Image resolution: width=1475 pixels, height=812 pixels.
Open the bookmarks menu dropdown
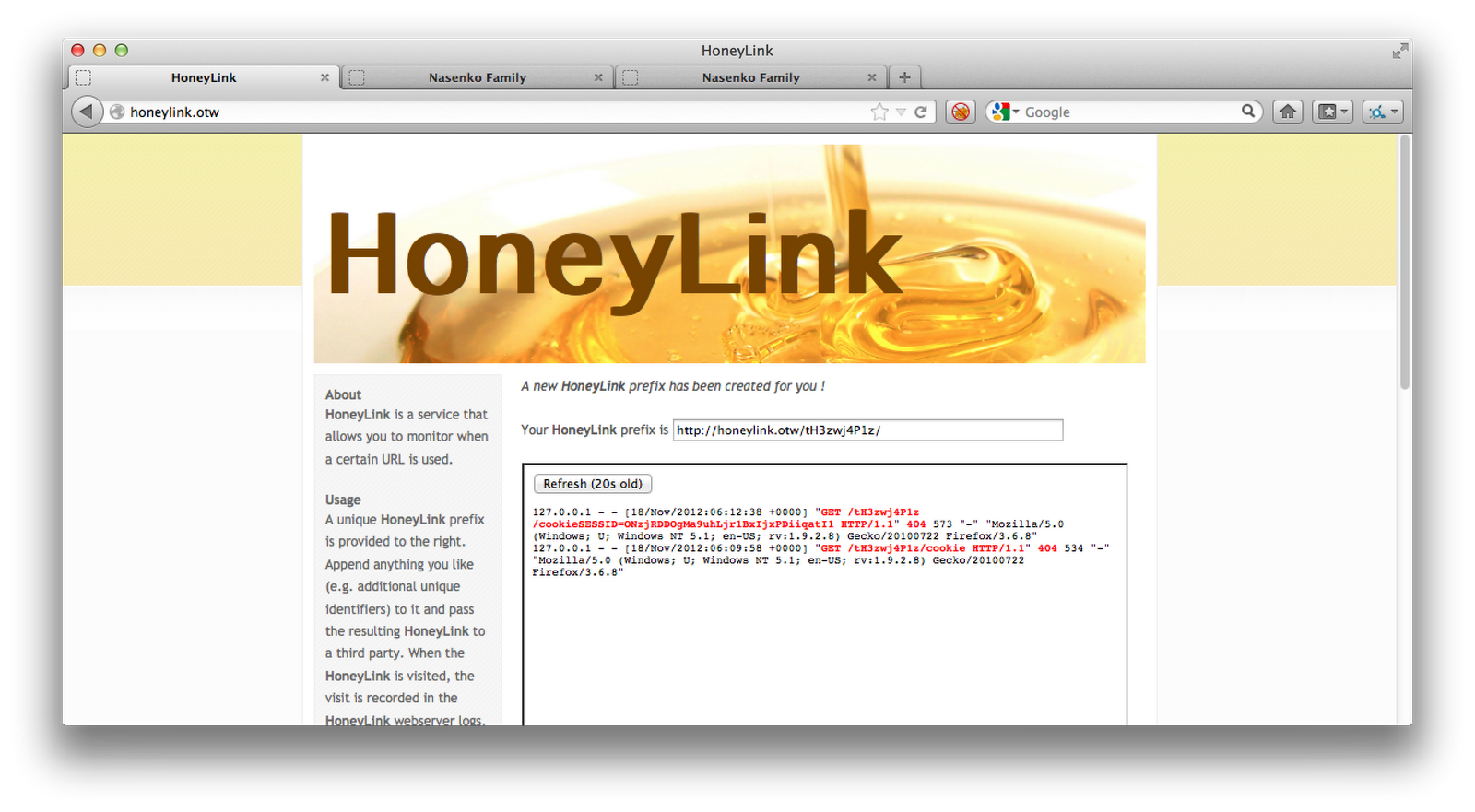point(1332,112)
